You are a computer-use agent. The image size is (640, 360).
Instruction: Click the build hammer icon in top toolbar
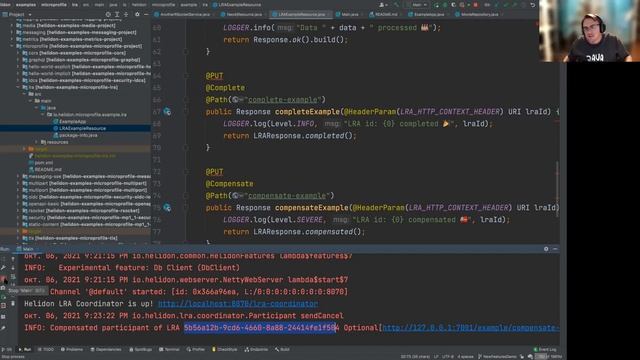(x=396, y=5)
